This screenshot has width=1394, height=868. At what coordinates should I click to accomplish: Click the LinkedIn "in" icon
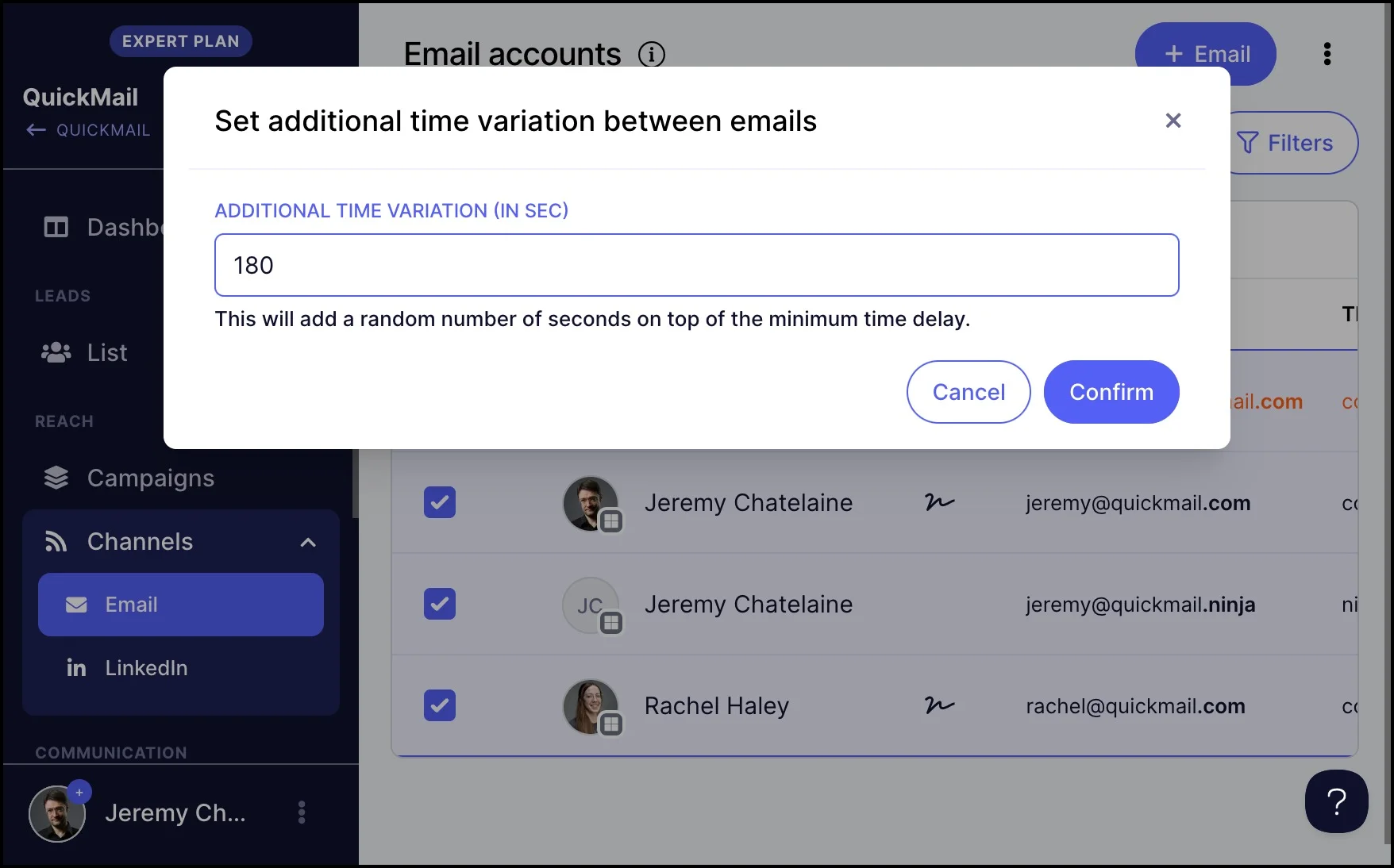click(x=76, y=668)
